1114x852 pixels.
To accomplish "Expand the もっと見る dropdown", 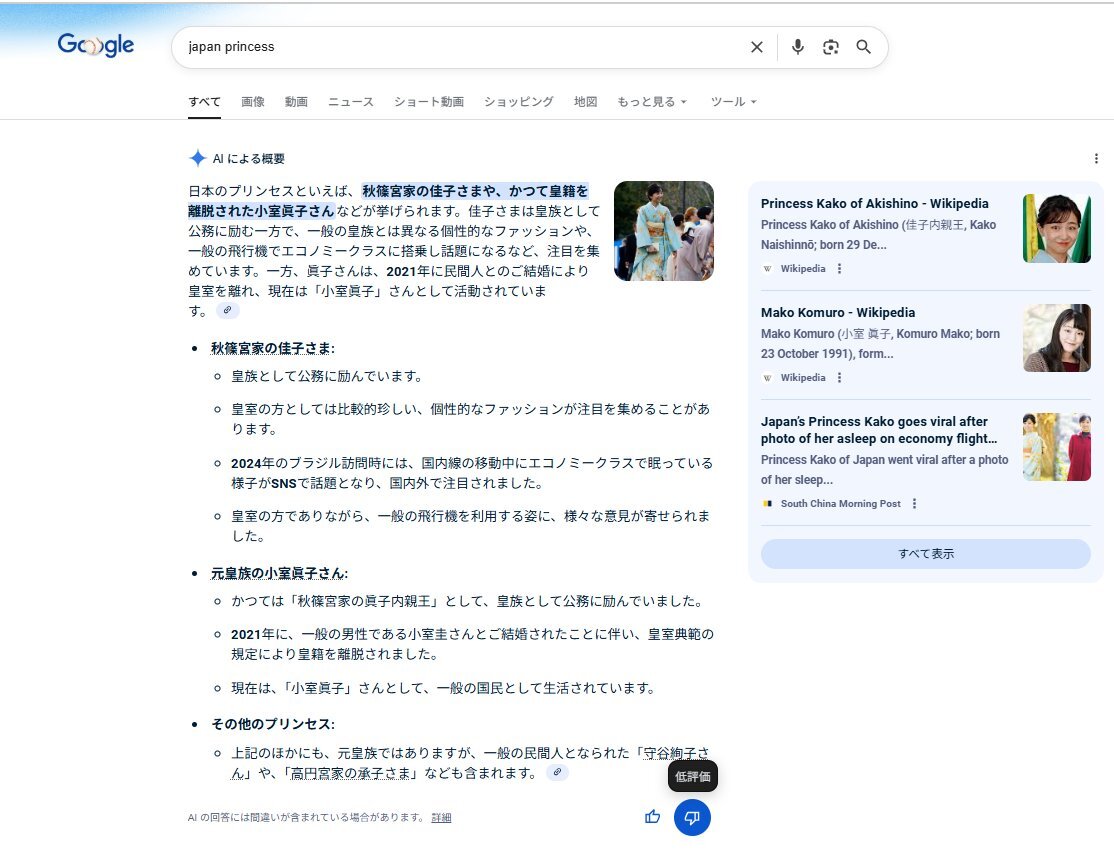I will [x=652, y=102].
